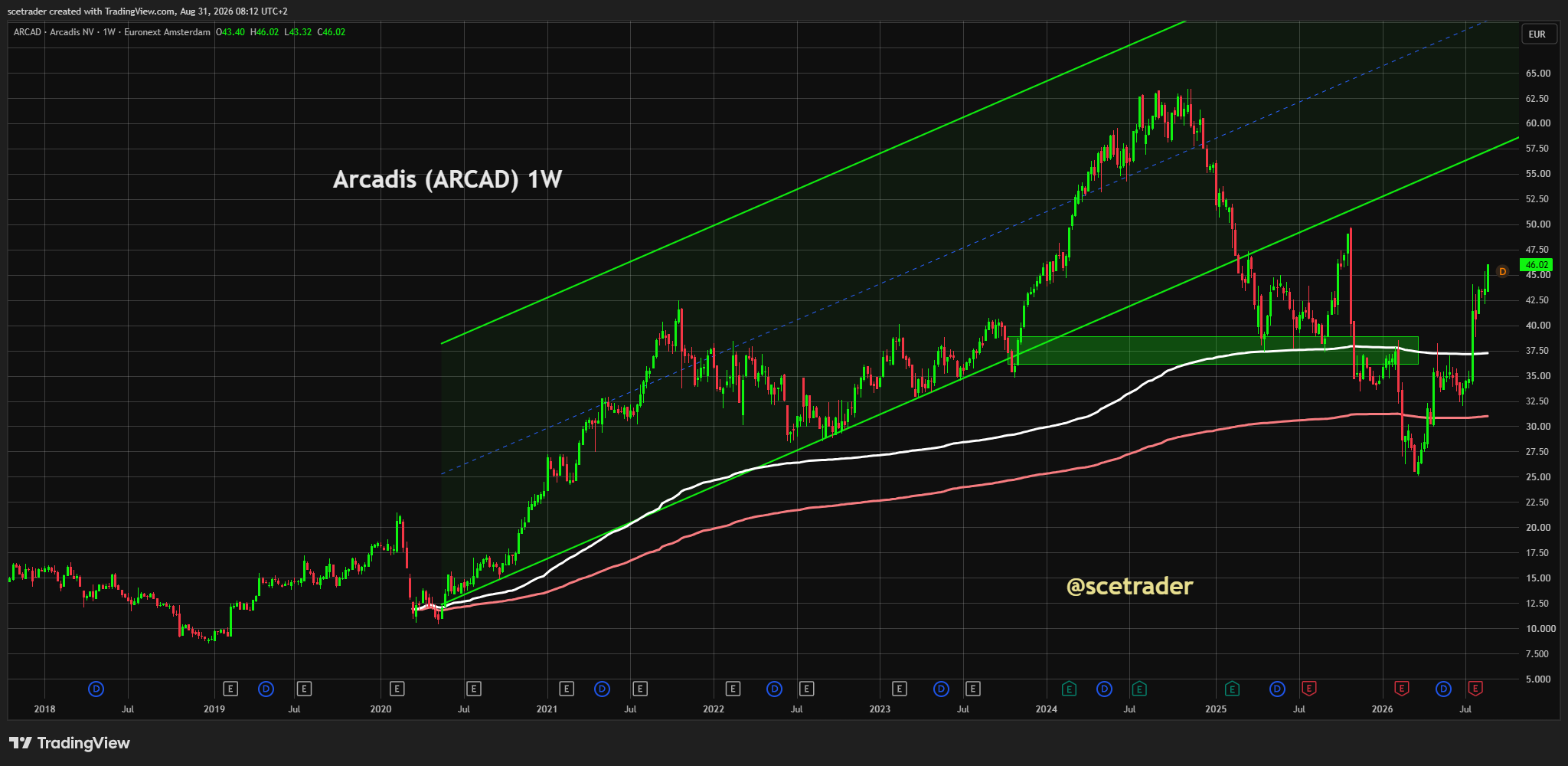1568x766 pixels.
Task: Select the green support zone rectangle
Action: point(1214,350)
